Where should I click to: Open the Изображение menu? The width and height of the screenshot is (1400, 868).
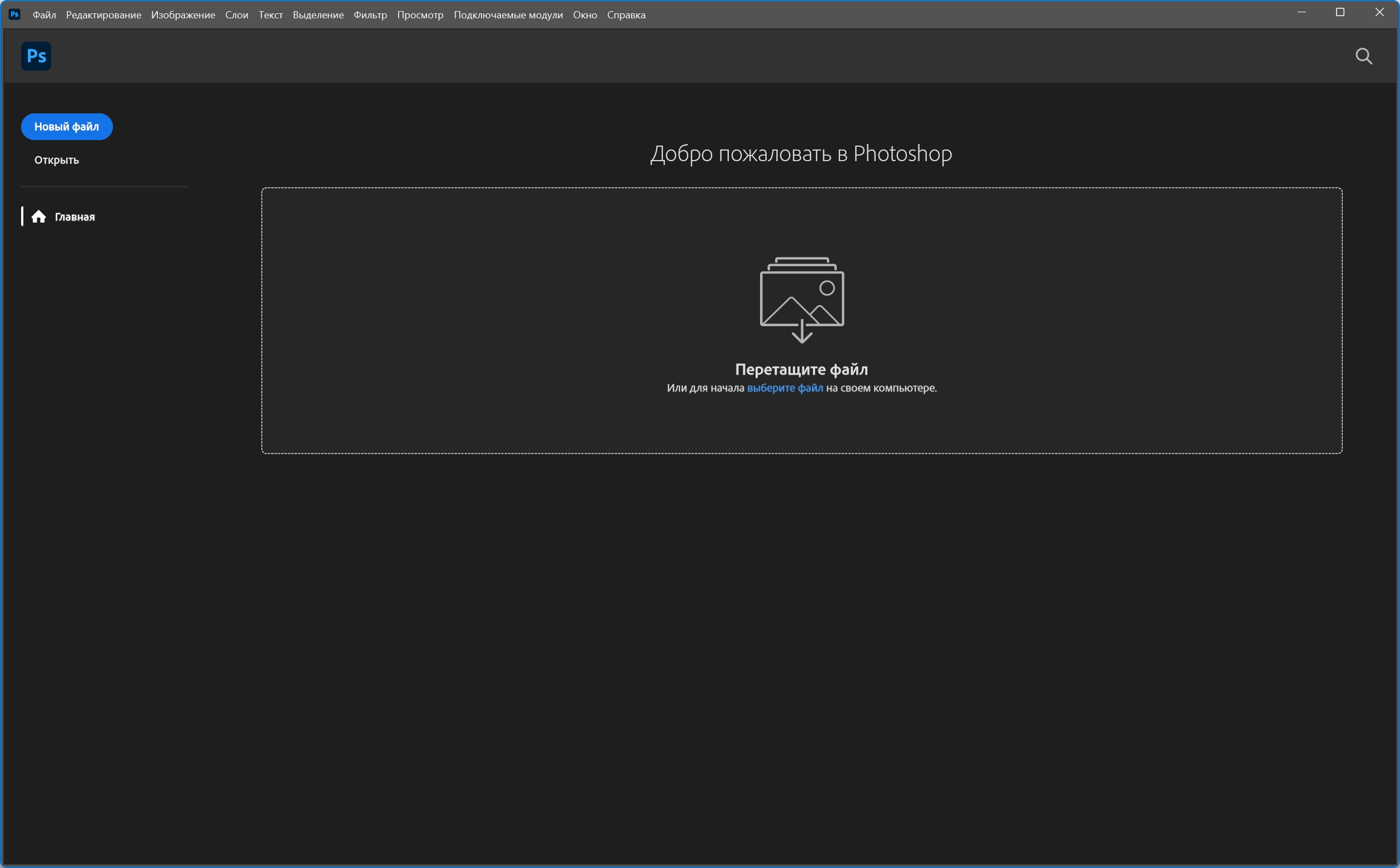(183, 15)
